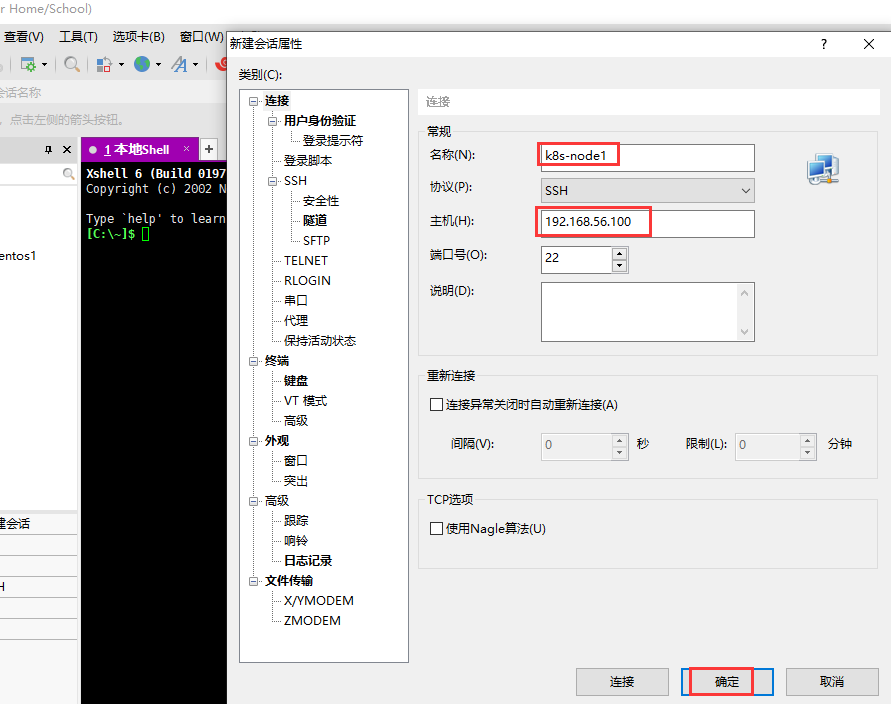The width and height of the screenshot is (891, 704).
Task: Select 登录脚本 in category tree
Action: (307, 161)
